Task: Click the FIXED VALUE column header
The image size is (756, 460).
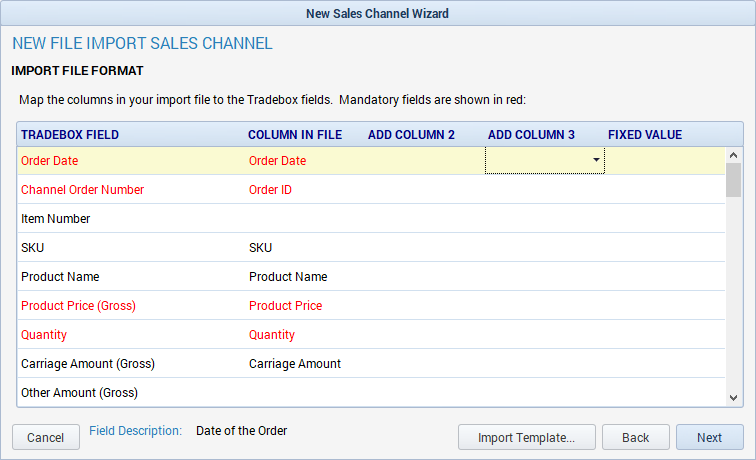Action: 645,135
